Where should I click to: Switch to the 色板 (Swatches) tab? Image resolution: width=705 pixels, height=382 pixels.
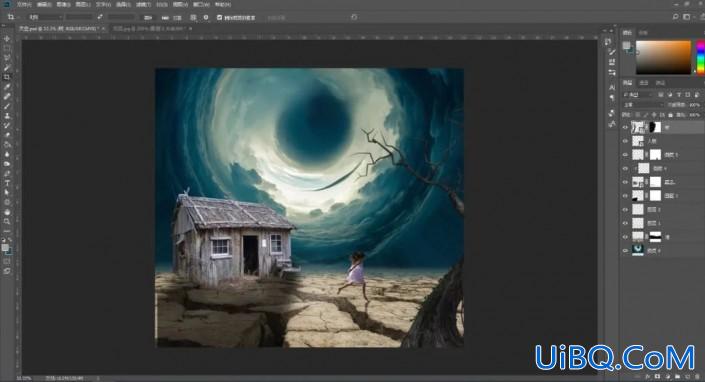(x=643, y=32)
